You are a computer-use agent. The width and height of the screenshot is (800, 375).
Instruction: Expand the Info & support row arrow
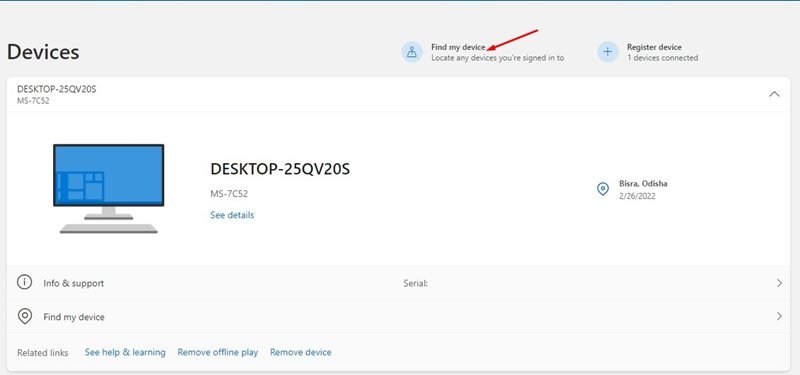click(779, 283)
